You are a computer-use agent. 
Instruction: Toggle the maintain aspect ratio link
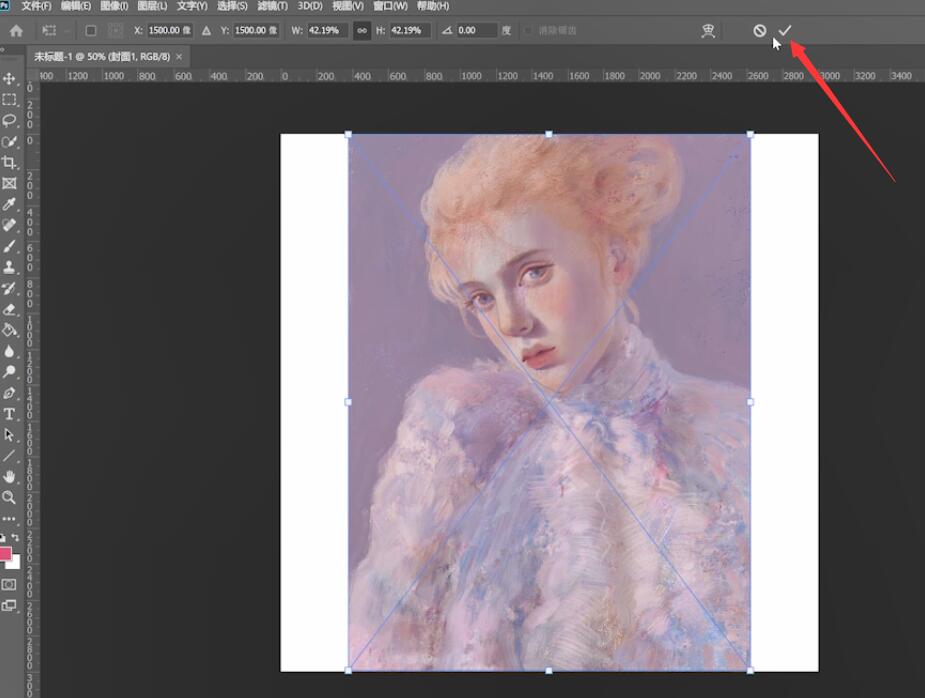coord(362,31)
